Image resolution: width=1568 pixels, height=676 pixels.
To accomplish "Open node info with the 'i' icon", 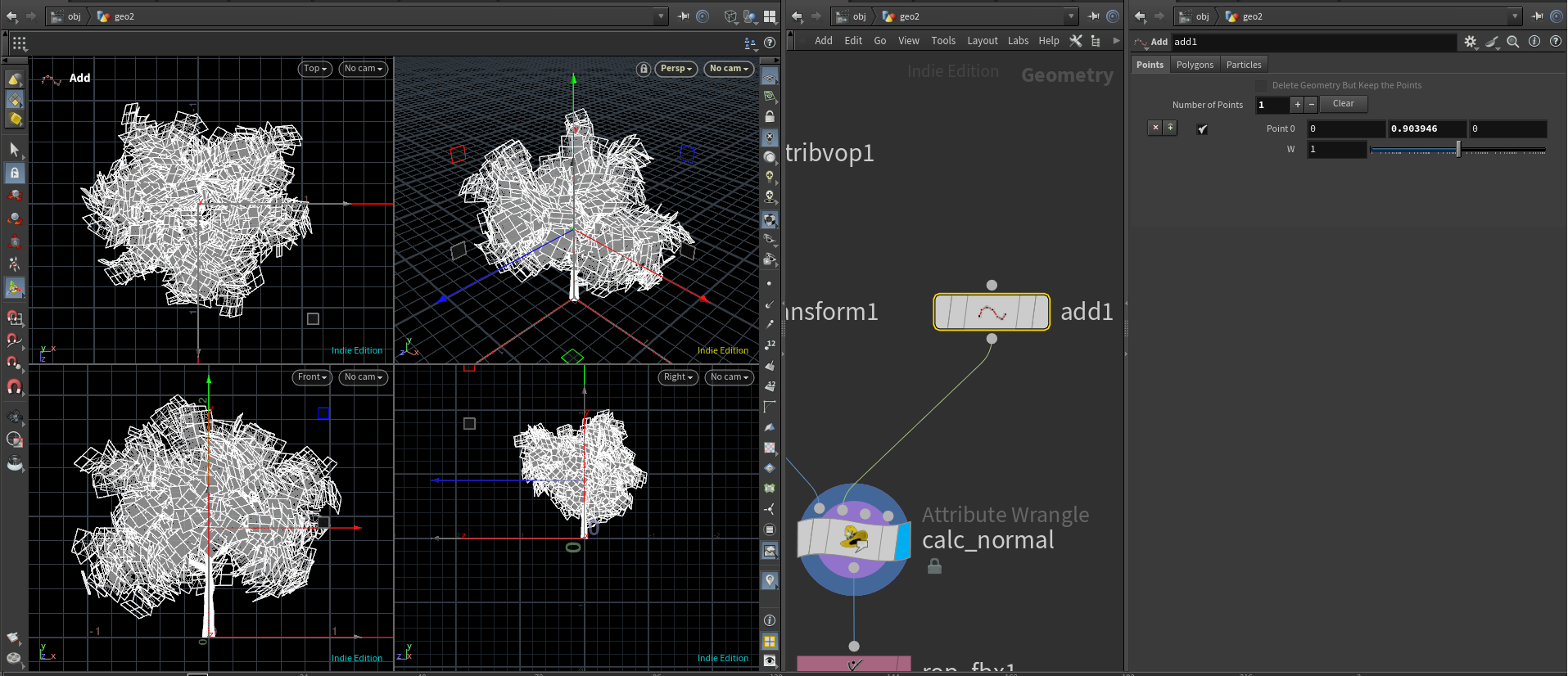I will tap(1534, 42).
